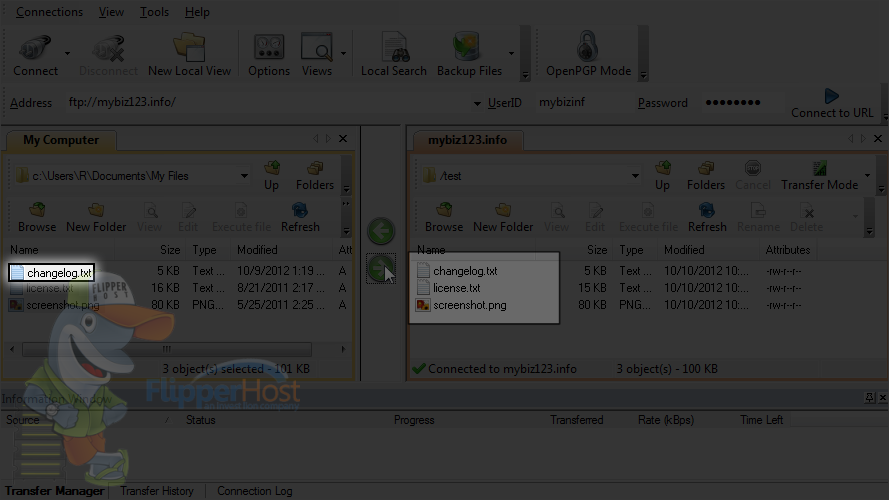
Task: Switch to Connection Log tab
Action: pyautogui.click(x=255, y=491)
